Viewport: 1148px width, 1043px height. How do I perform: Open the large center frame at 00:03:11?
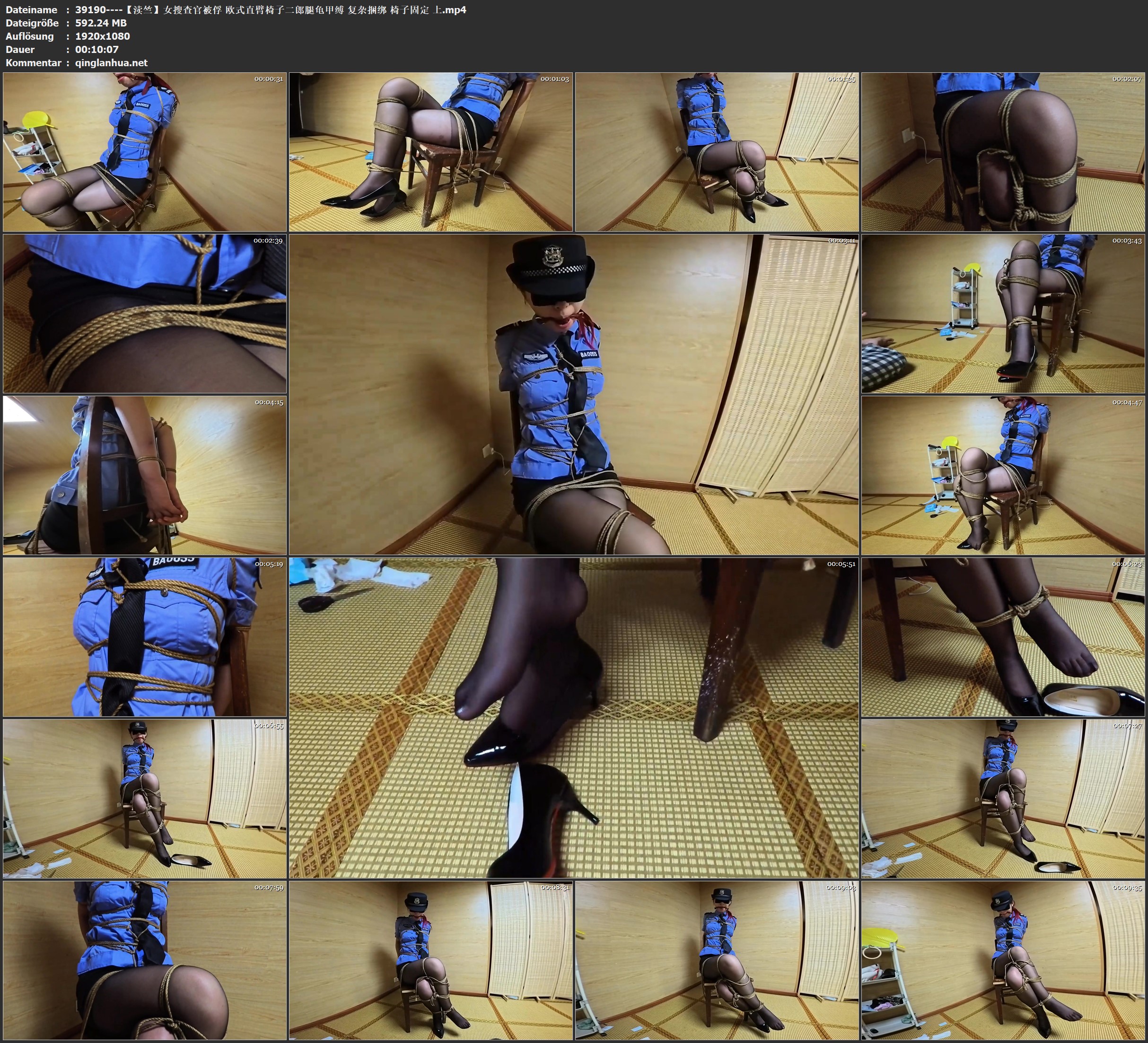pos(573,394)
